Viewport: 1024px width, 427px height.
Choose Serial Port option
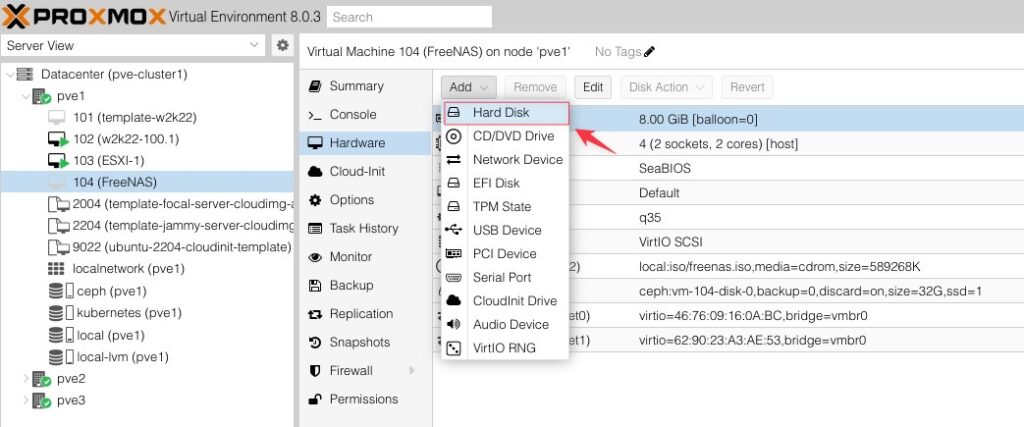click(x=505, y=277)
